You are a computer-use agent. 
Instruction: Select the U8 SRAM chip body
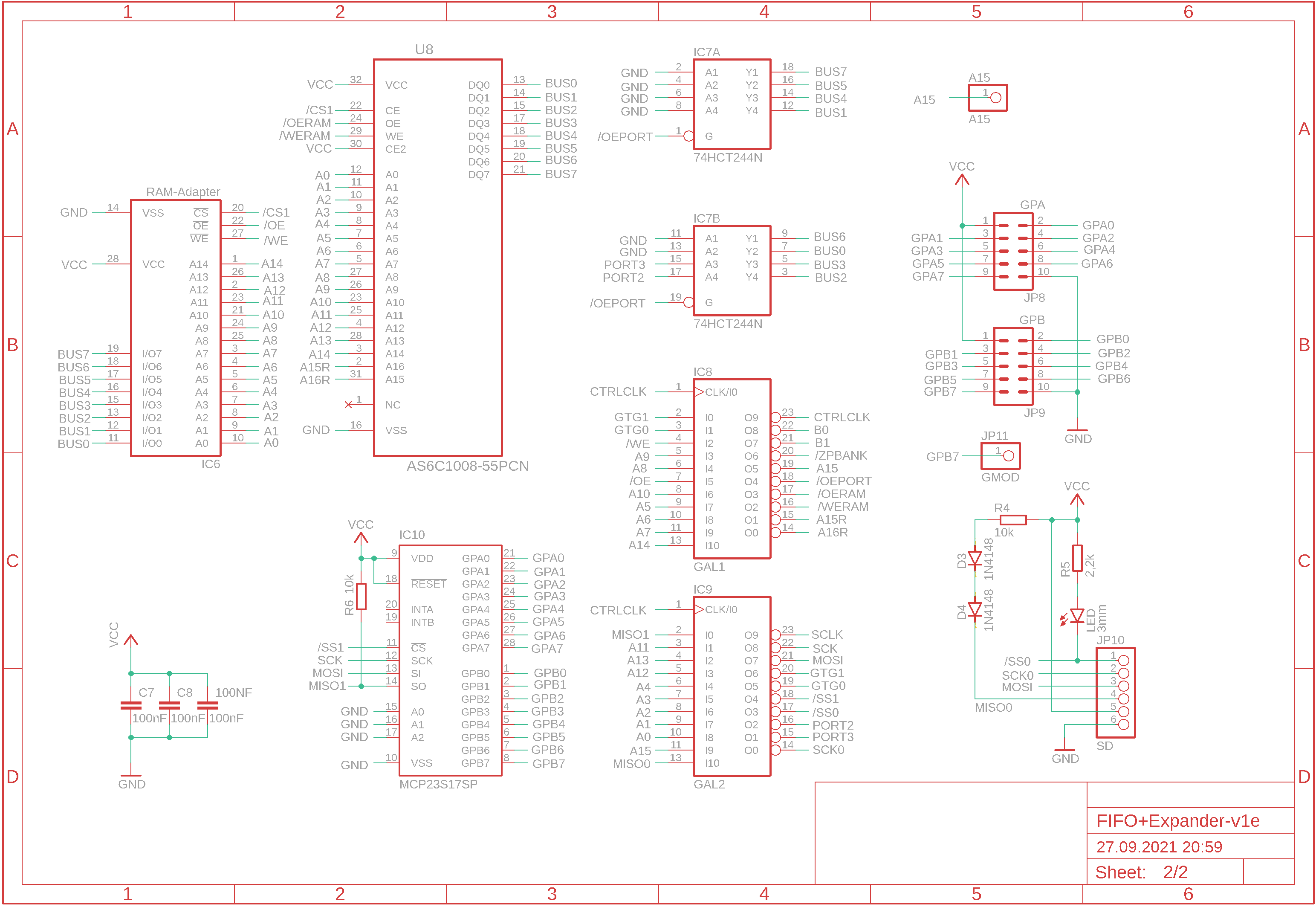click(x=438, y=258)
